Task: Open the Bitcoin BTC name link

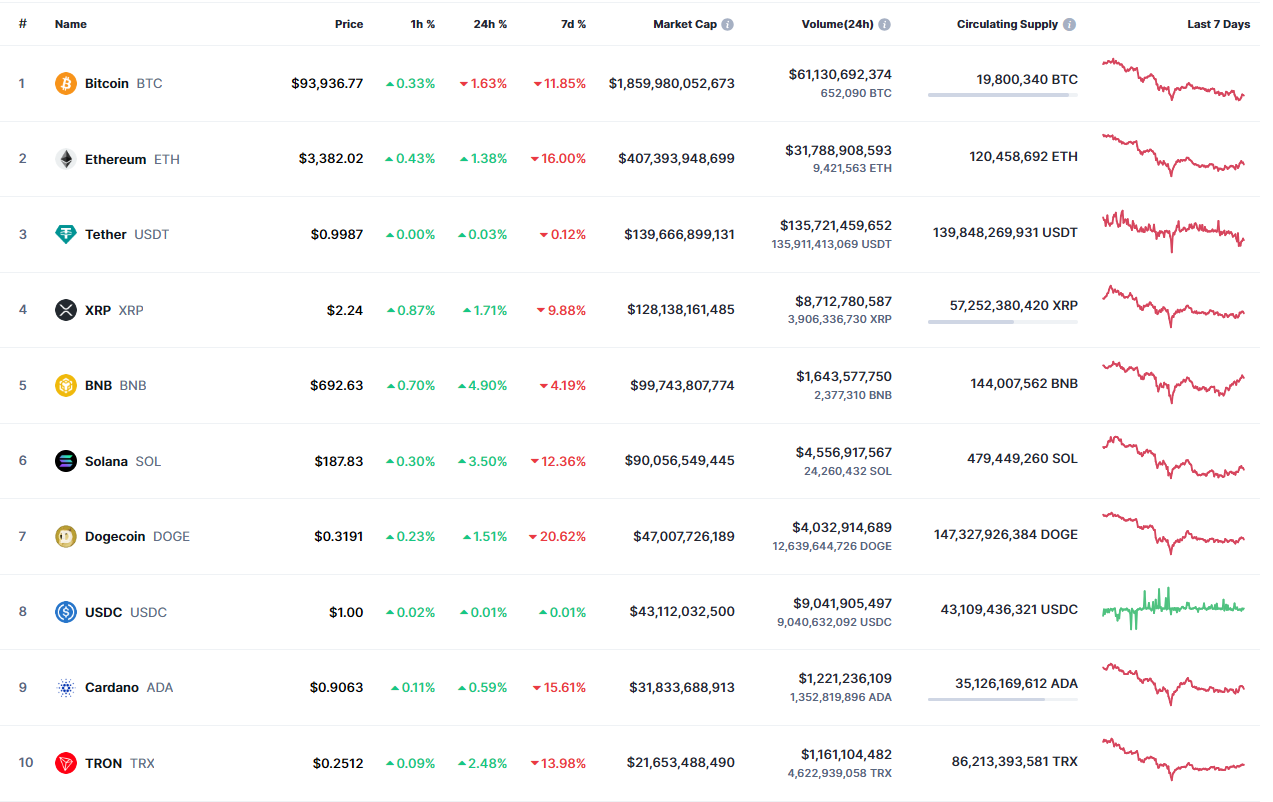Action: 123,83
